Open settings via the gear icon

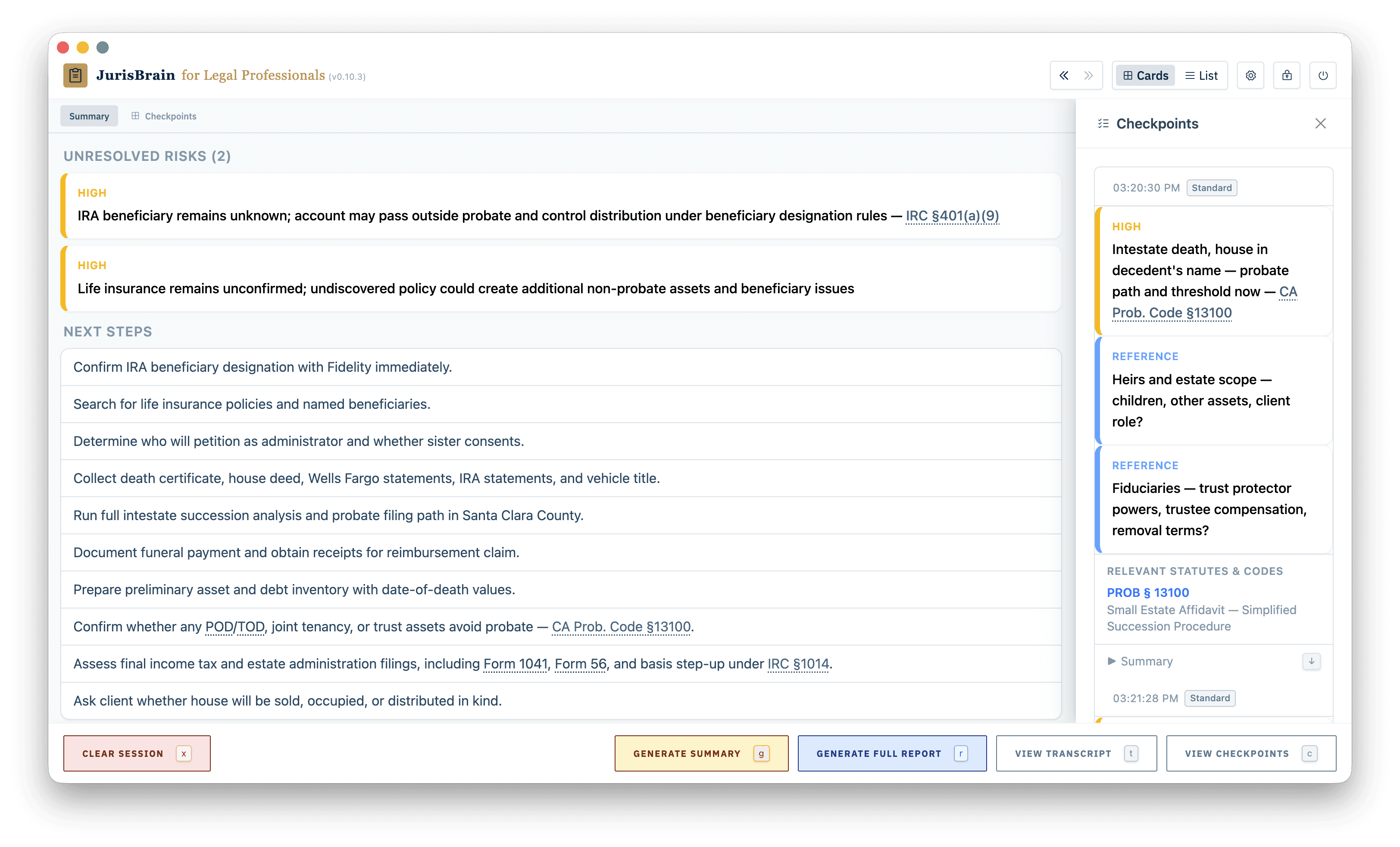[1250, 75]
